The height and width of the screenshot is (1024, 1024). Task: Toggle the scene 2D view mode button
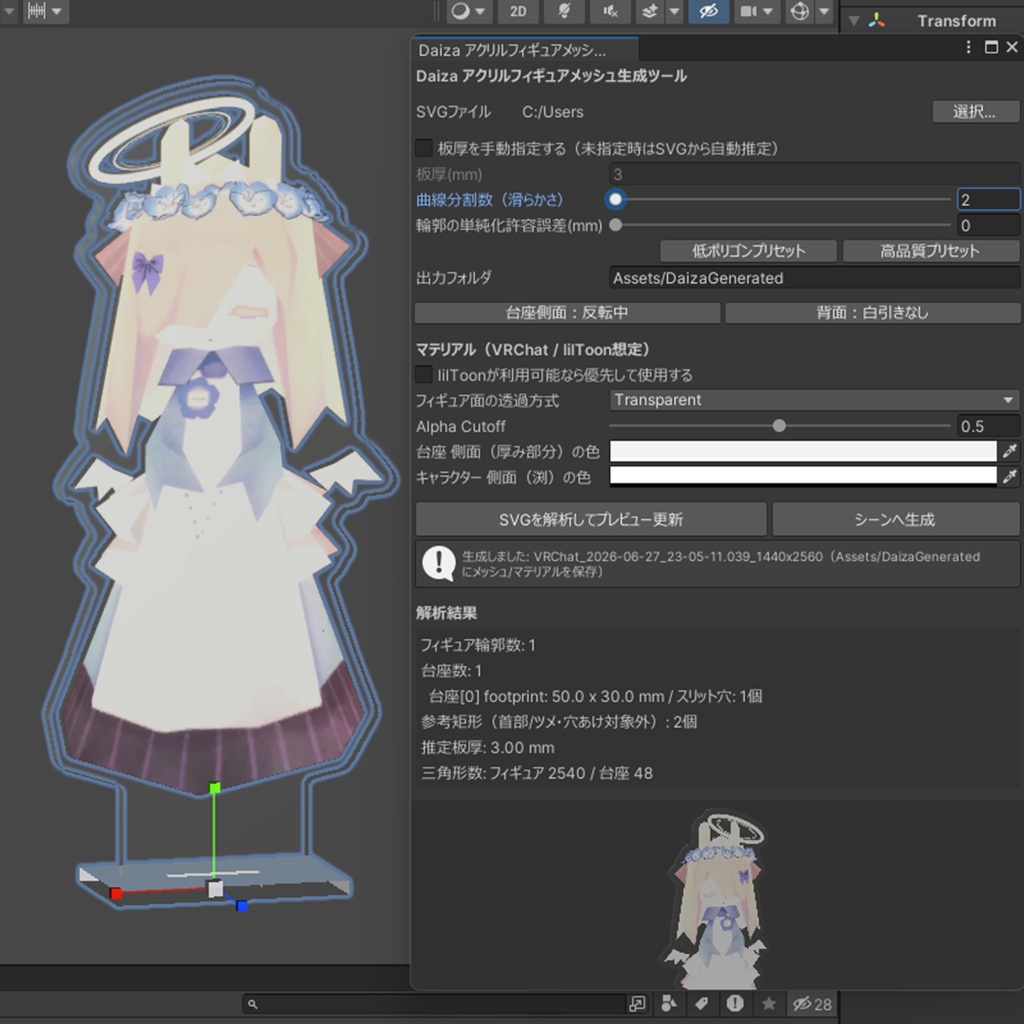518,11
